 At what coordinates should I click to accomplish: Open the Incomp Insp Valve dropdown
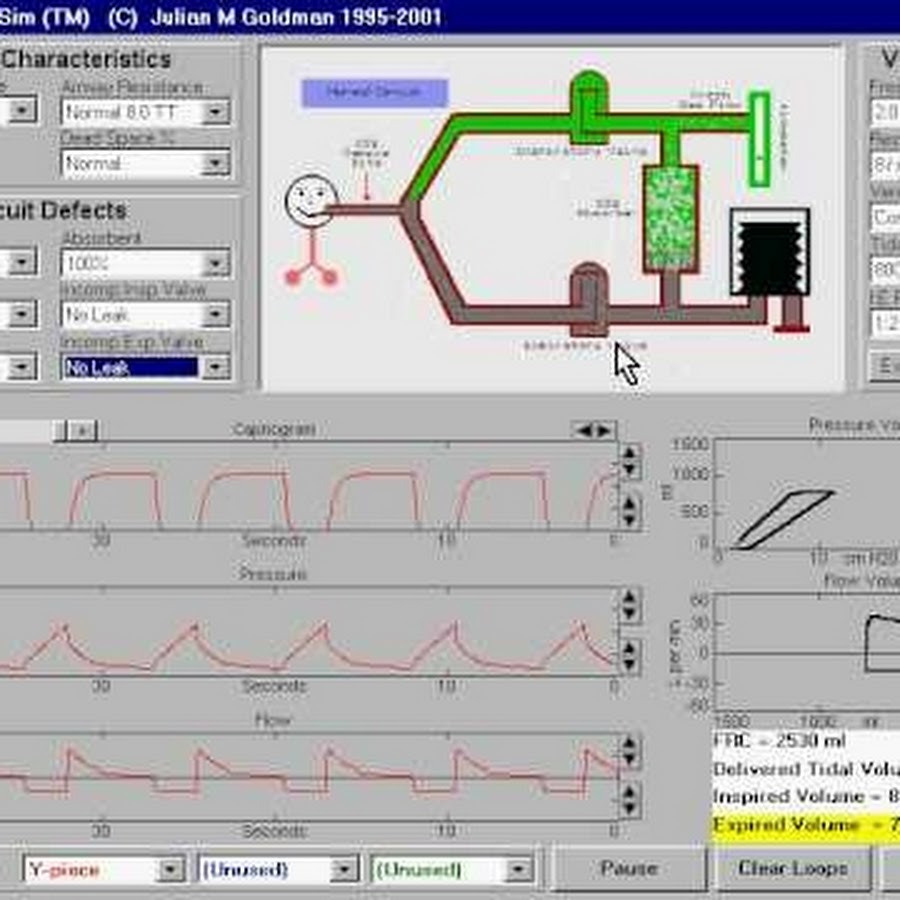tap(216, 316)
